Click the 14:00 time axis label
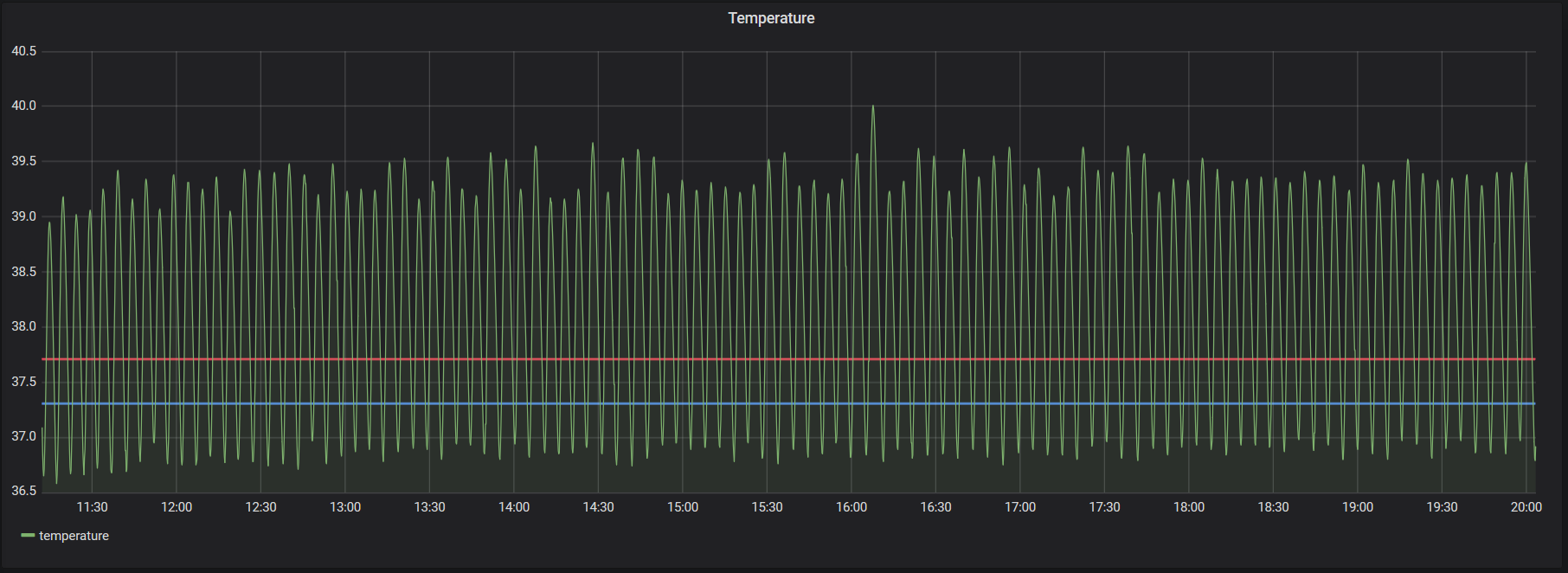This screenshot has width=1568, height=573. [514, 507]
